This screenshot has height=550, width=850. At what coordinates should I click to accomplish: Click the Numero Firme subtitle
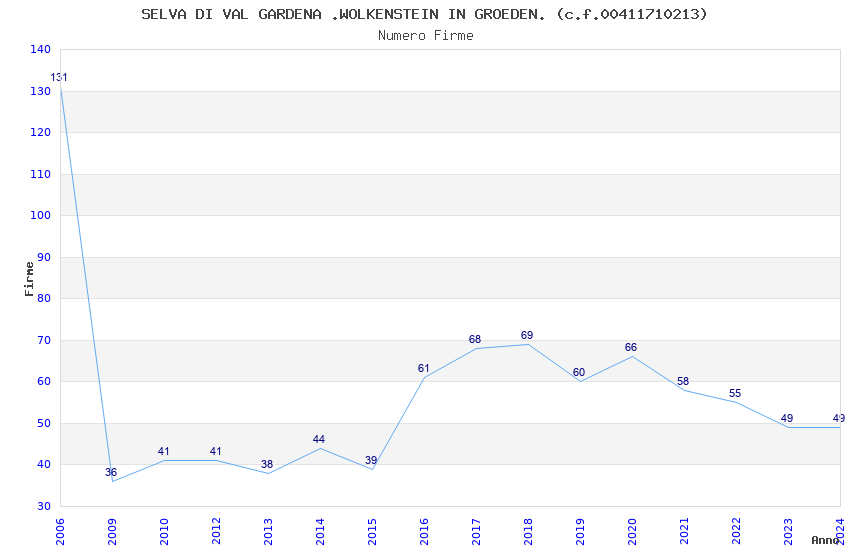(426, 36)
